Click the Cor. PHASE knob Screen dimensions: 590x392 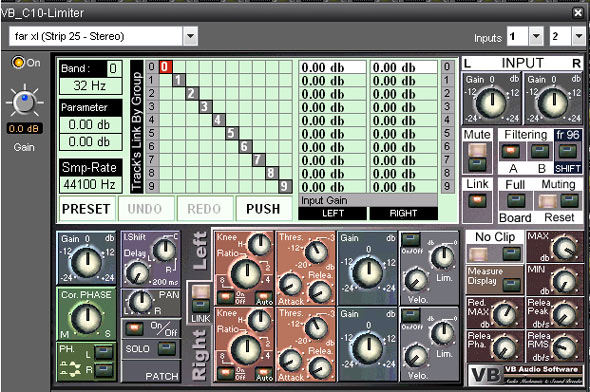coord(87,318)
